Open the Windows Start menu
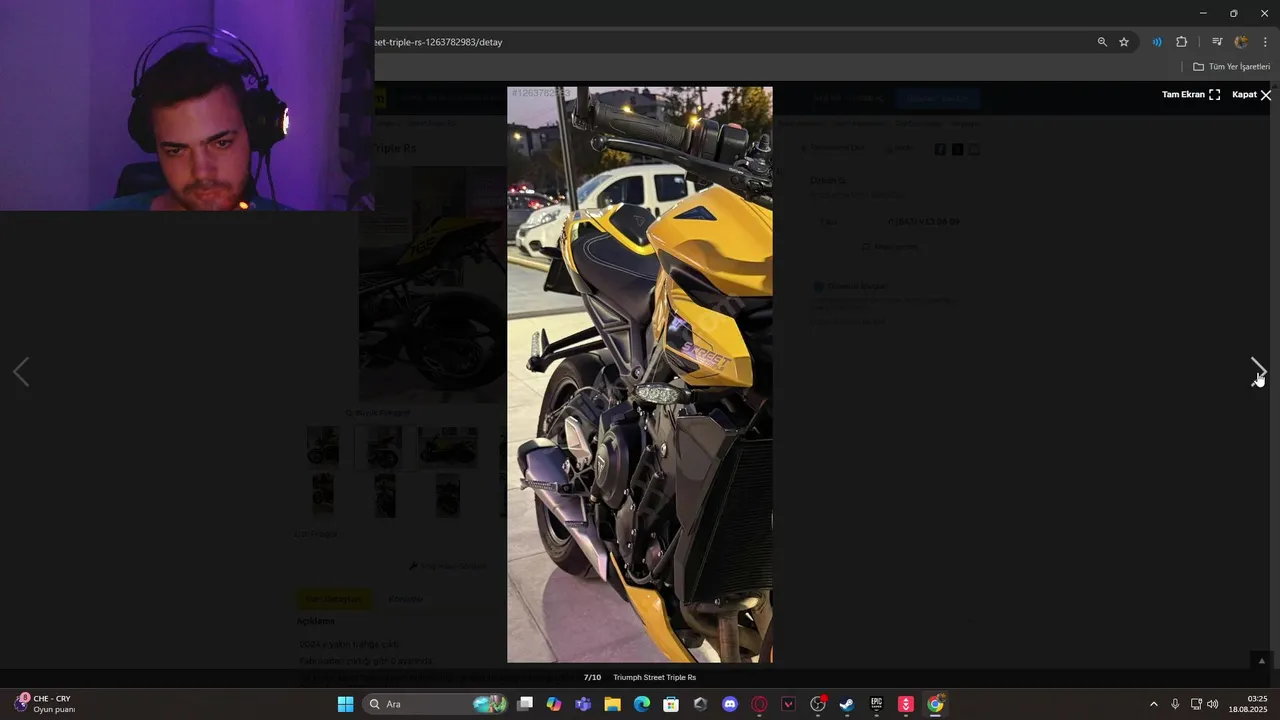This screenshot has width=1280, height=720. click(345, 704)
